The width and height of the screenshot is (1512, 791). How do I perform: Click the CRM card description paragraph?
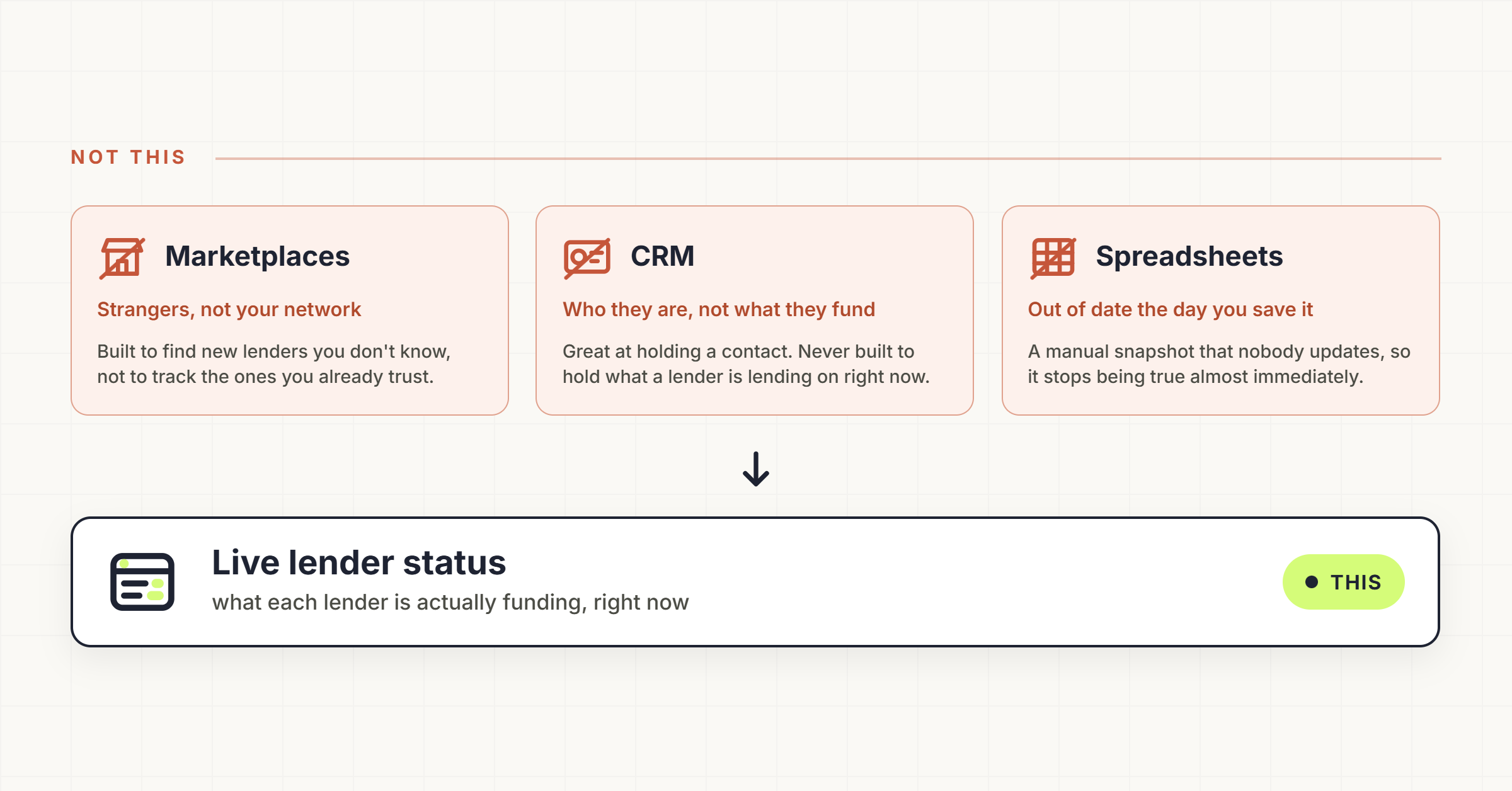746,364
